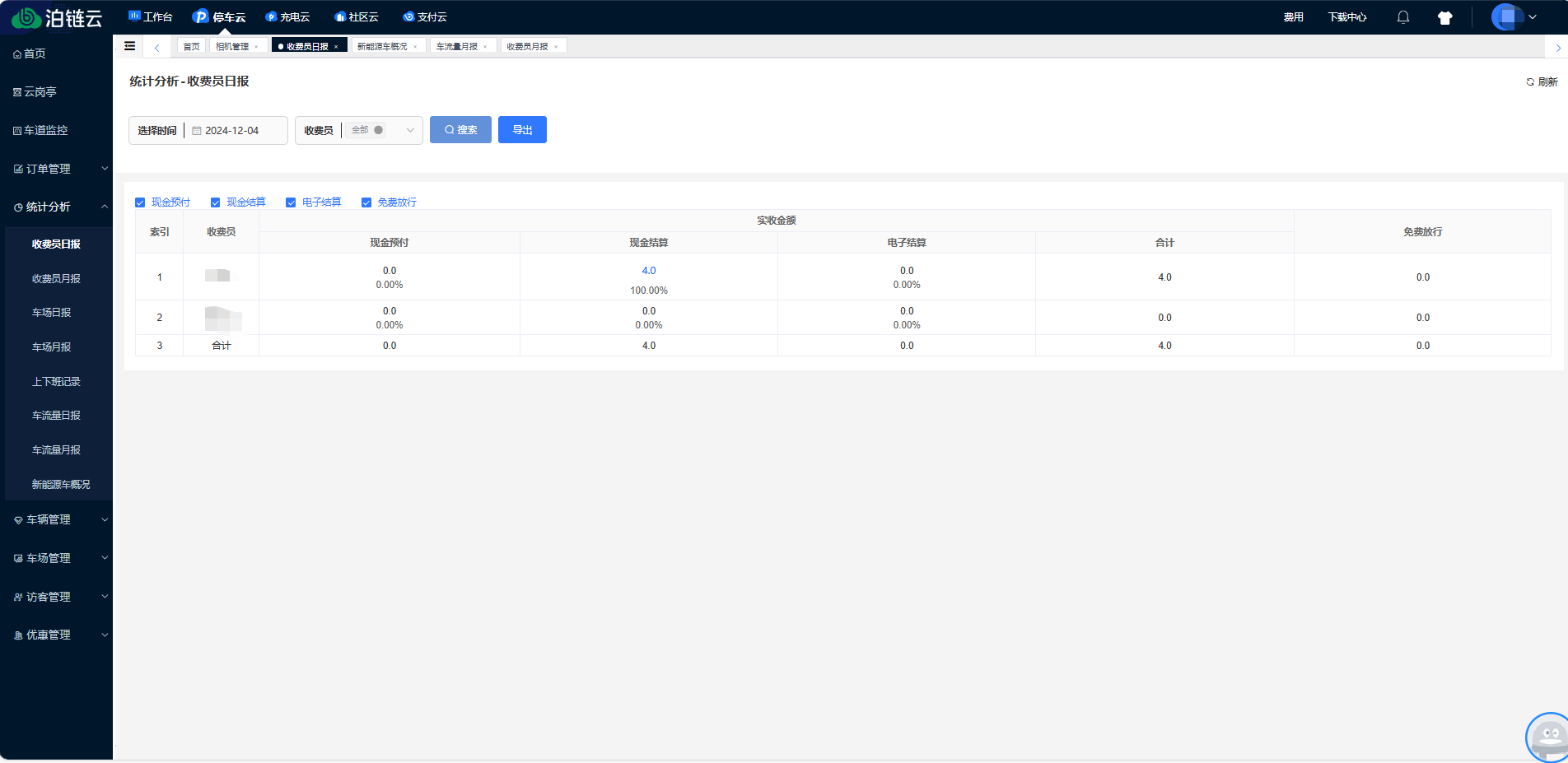Screen dimensions: 1568x763
Task: Uncheck the 电子结算 checkbox
Action: point(291,202)
